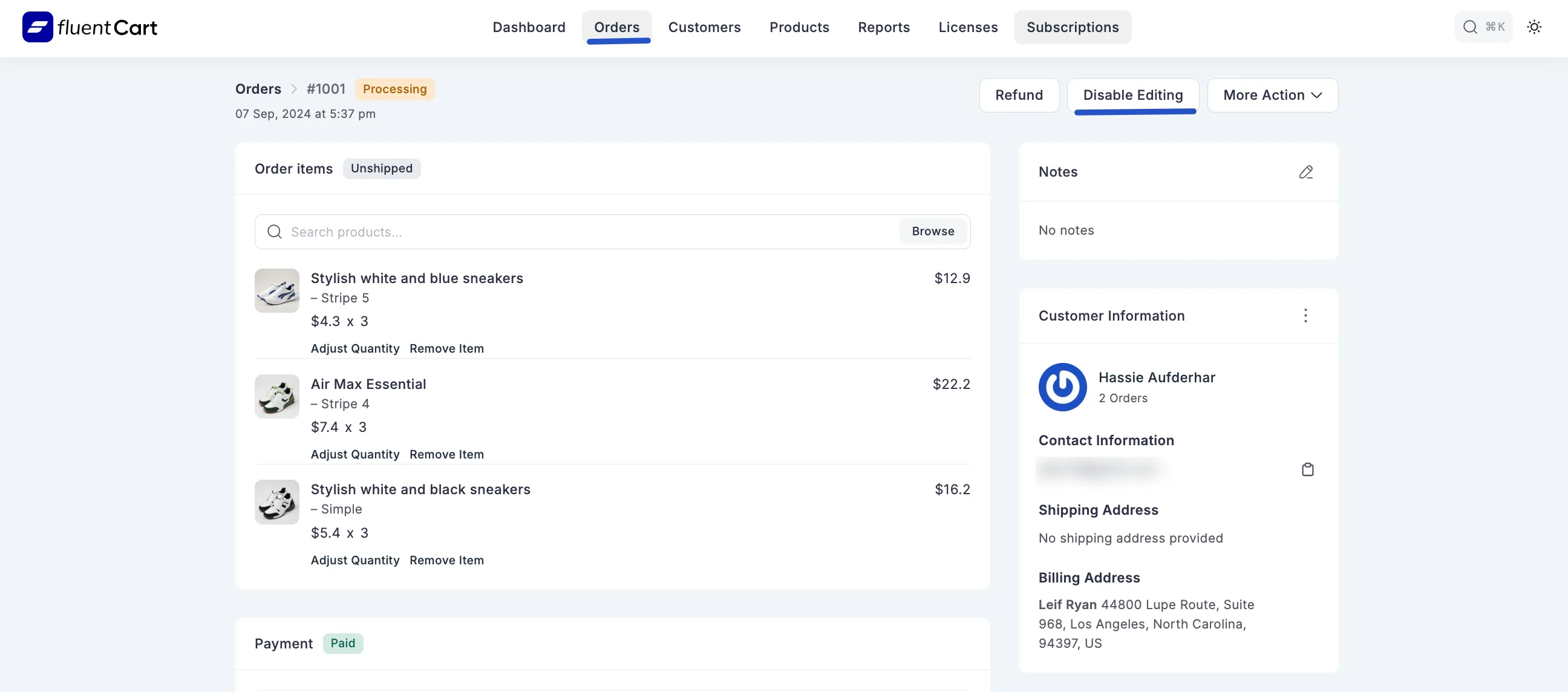Open the white and black sneakers thumbnail

[277, 502]
